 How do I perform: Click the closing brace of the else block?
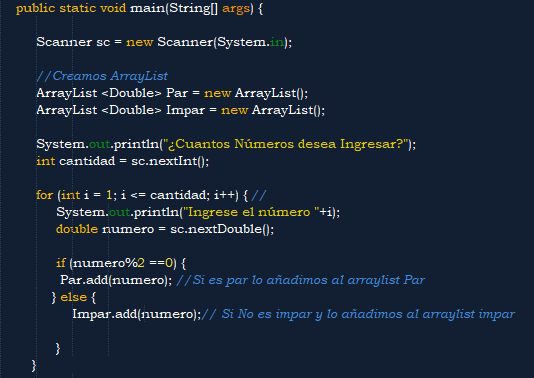[58, 349]
